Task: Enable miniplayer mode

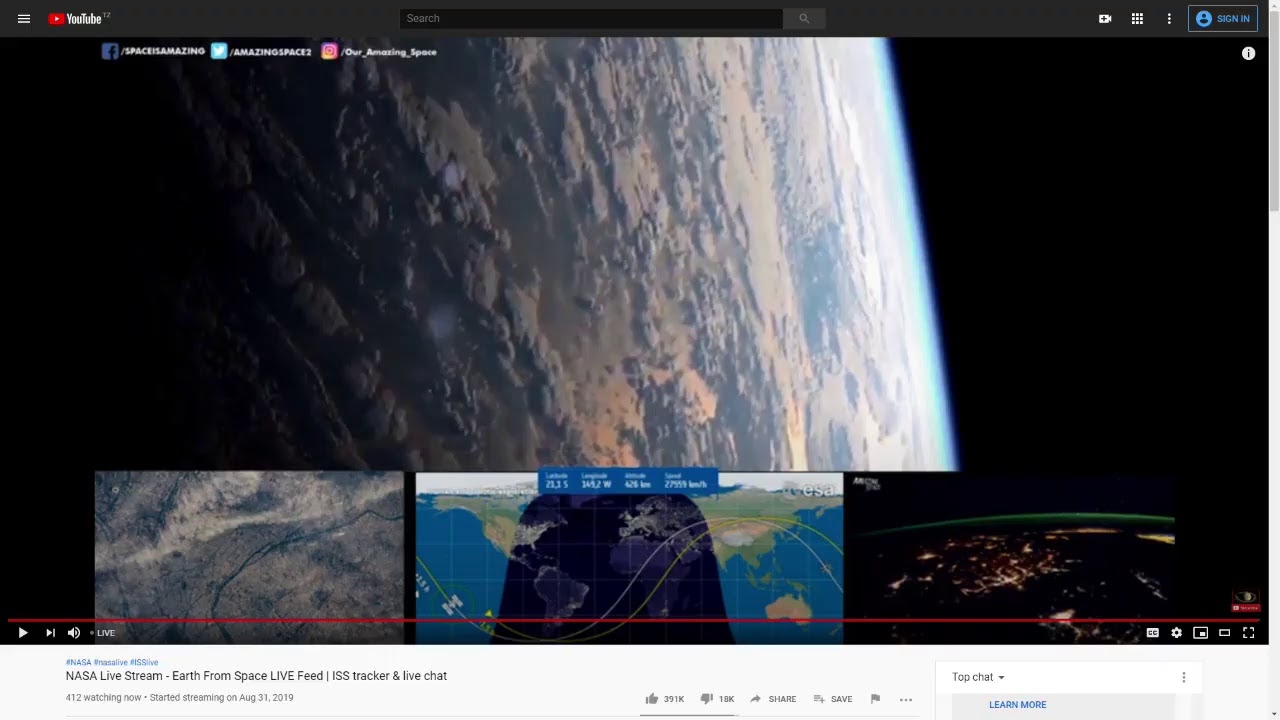Action: (x=1201, y=633)
